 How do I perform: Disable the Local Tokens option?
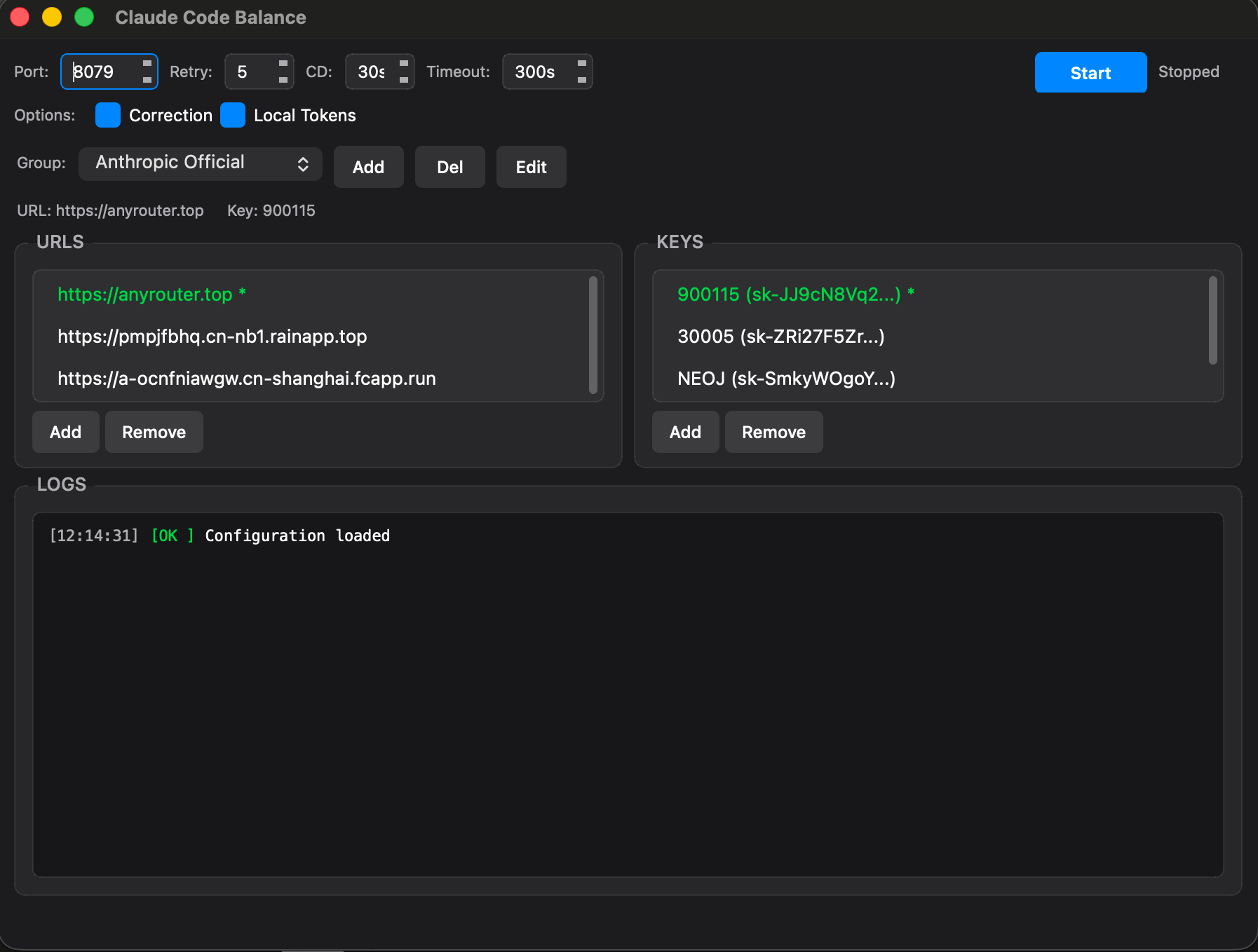click(233, 115)
